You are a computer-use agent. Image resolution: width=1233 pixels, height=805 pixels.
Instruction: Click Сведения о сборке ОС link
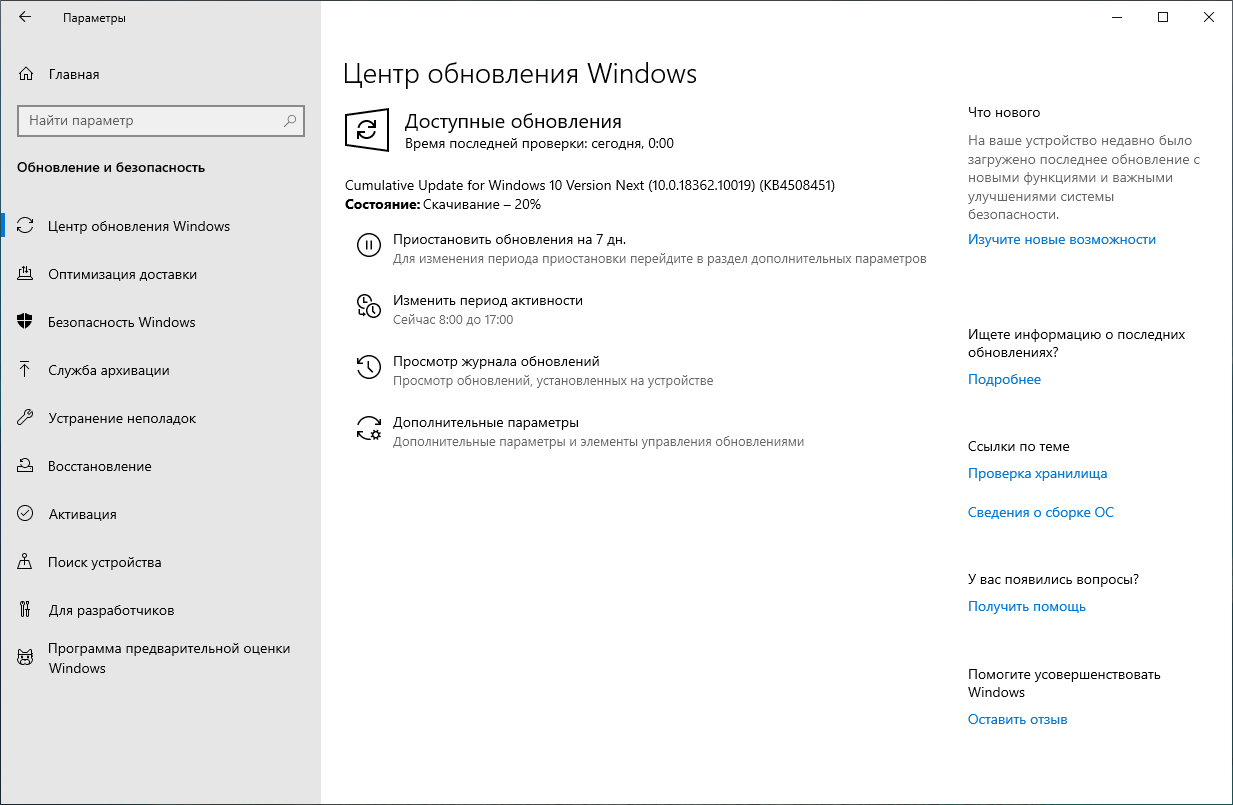tap(1040, 511)
